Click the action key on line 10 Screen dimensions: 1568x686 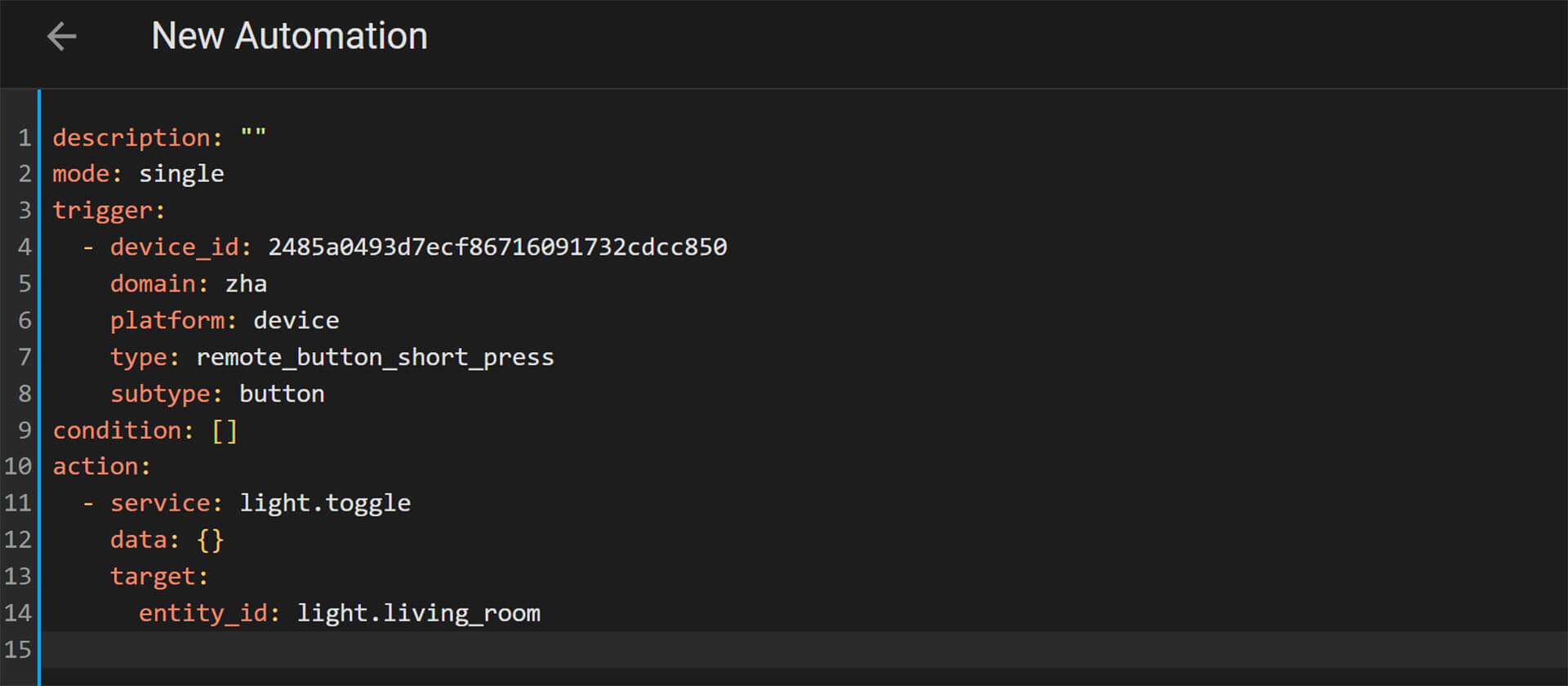(x=101, y=466)
